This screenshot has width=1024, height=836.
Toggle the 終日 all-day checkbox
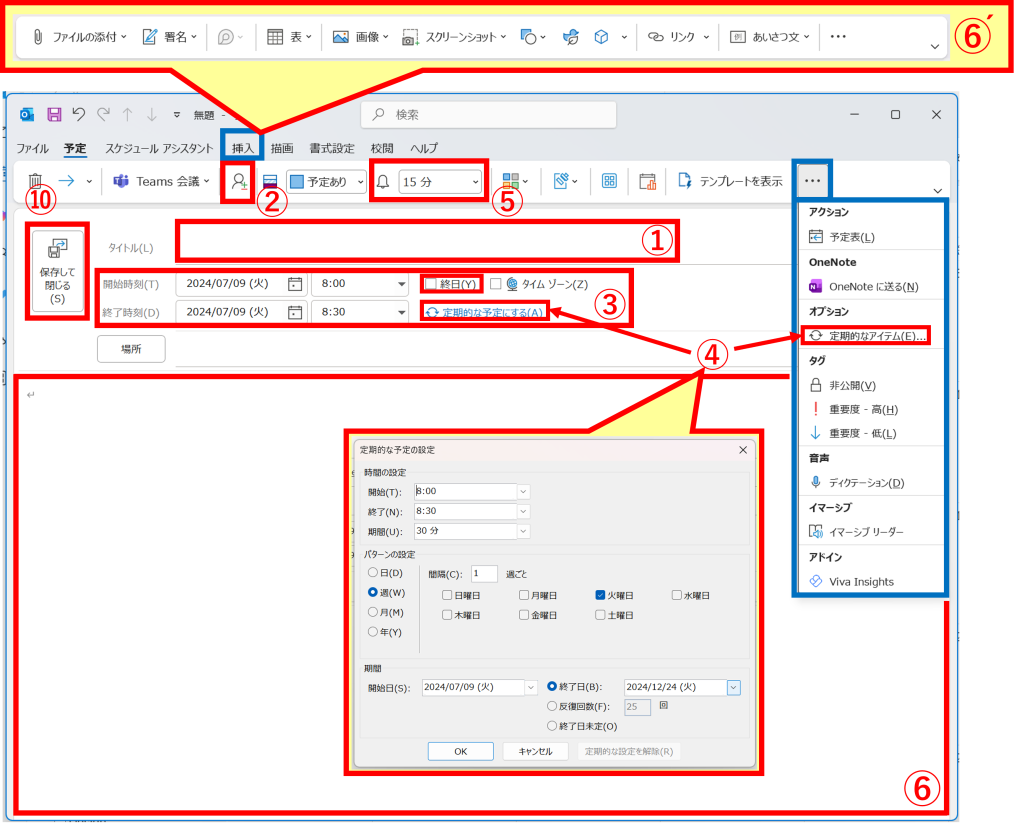click(432, 284)
